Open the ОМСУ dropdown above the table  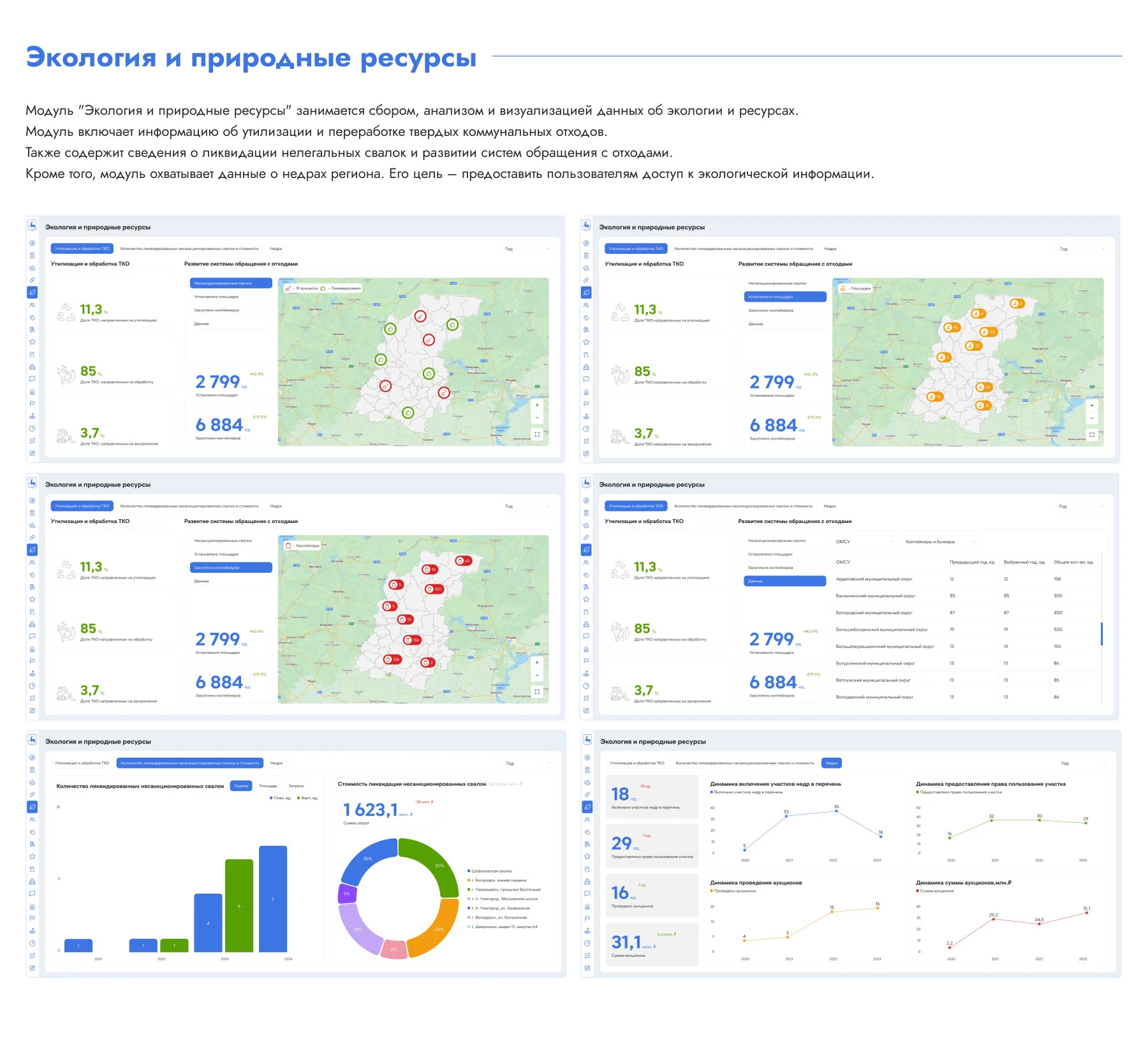pos(864,542)
